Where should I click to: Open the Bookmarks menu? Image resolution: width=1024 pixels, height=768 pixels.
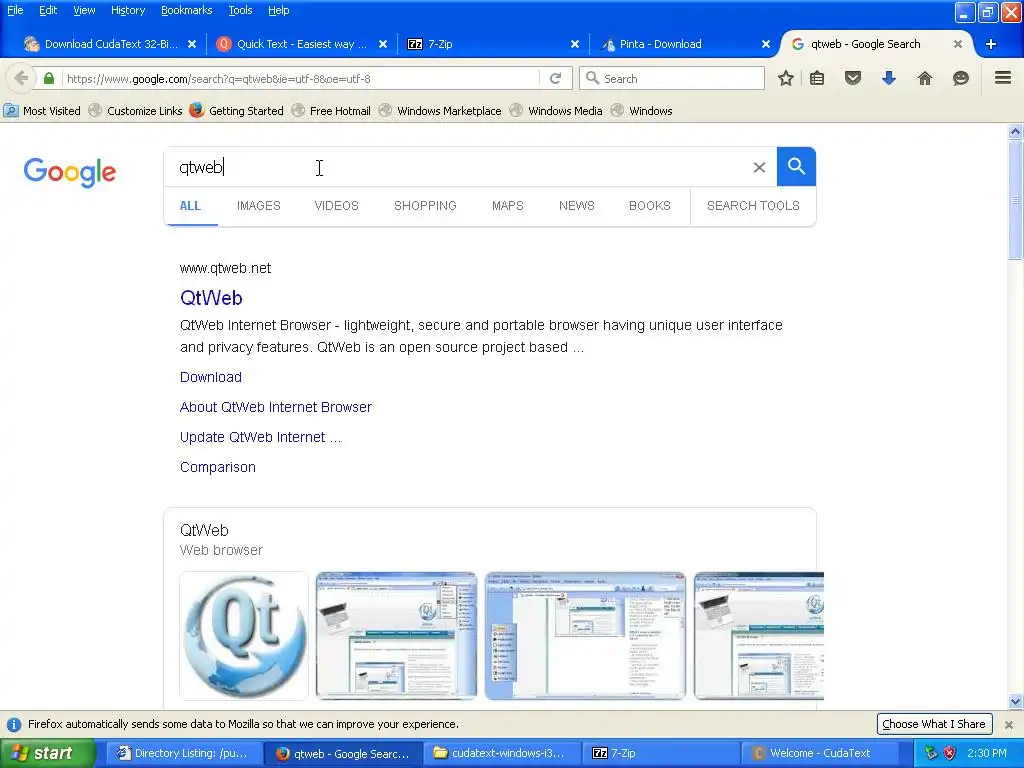coord(186,10)
